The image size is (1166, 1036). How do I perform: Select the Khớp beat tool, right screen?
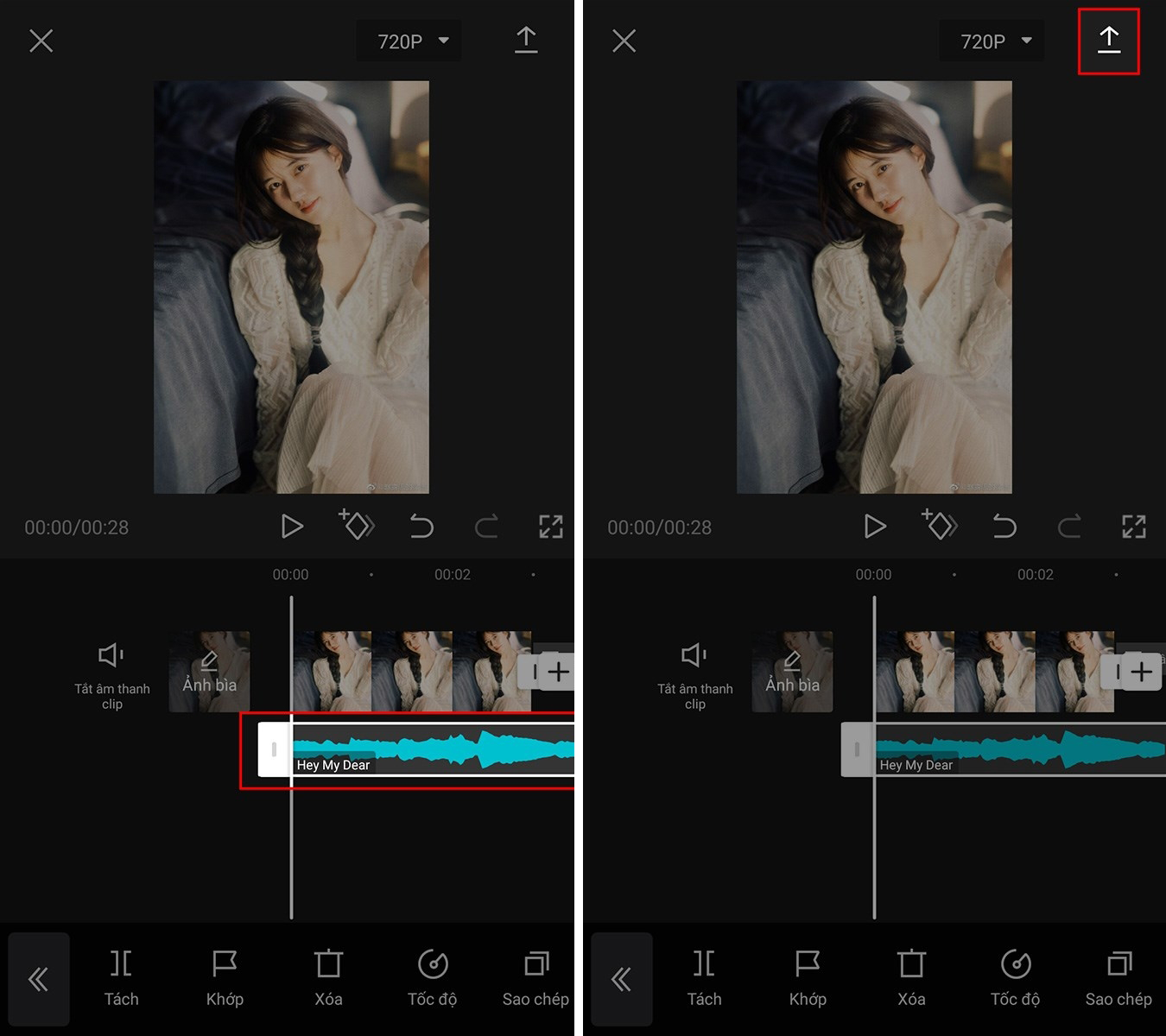click(x=808, y=978)
